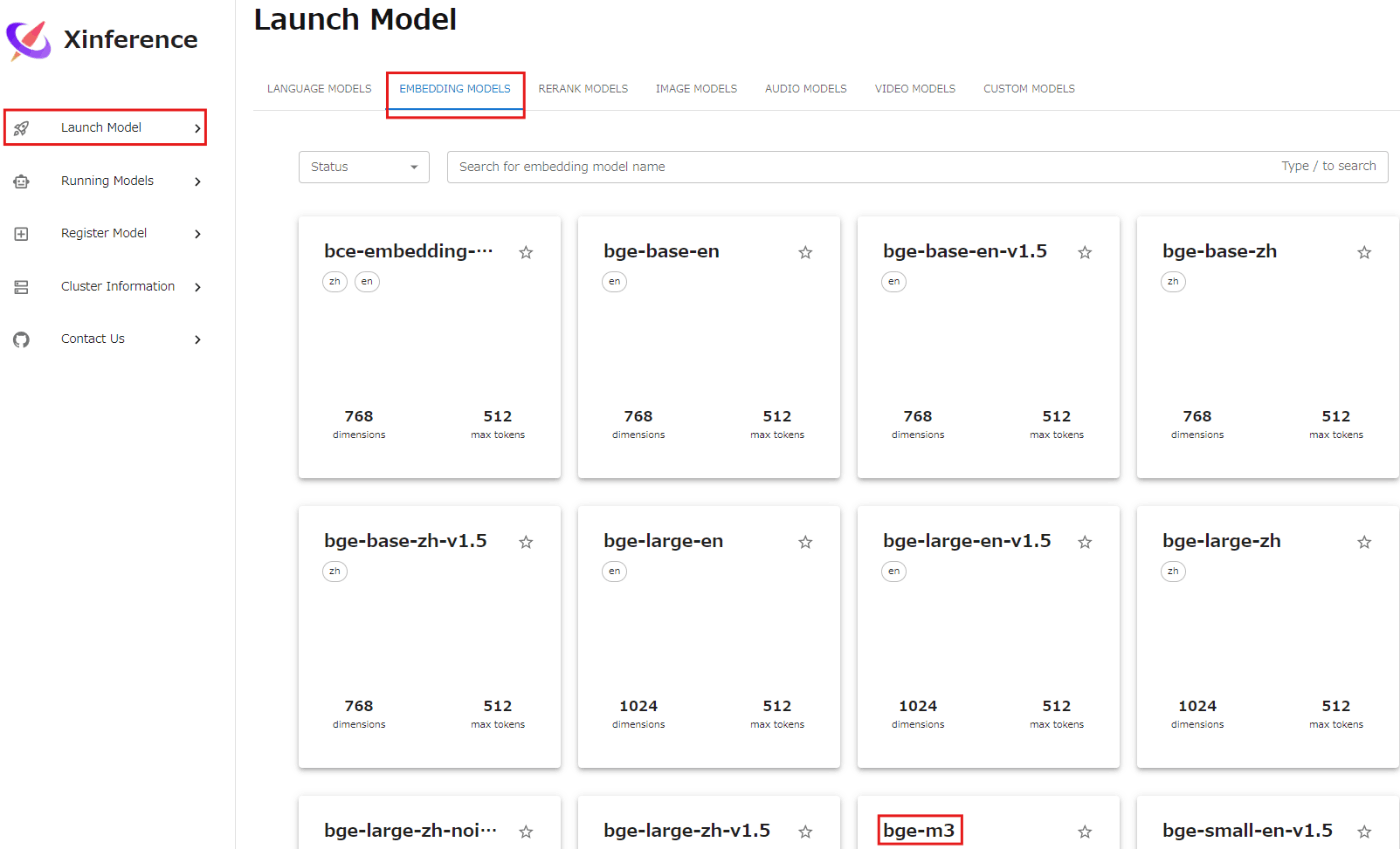Image resolution: width=1400 pixels, height=849 pixels.
Task: Click the rocket icon beside Launch Model
Action: pos(21,128)
